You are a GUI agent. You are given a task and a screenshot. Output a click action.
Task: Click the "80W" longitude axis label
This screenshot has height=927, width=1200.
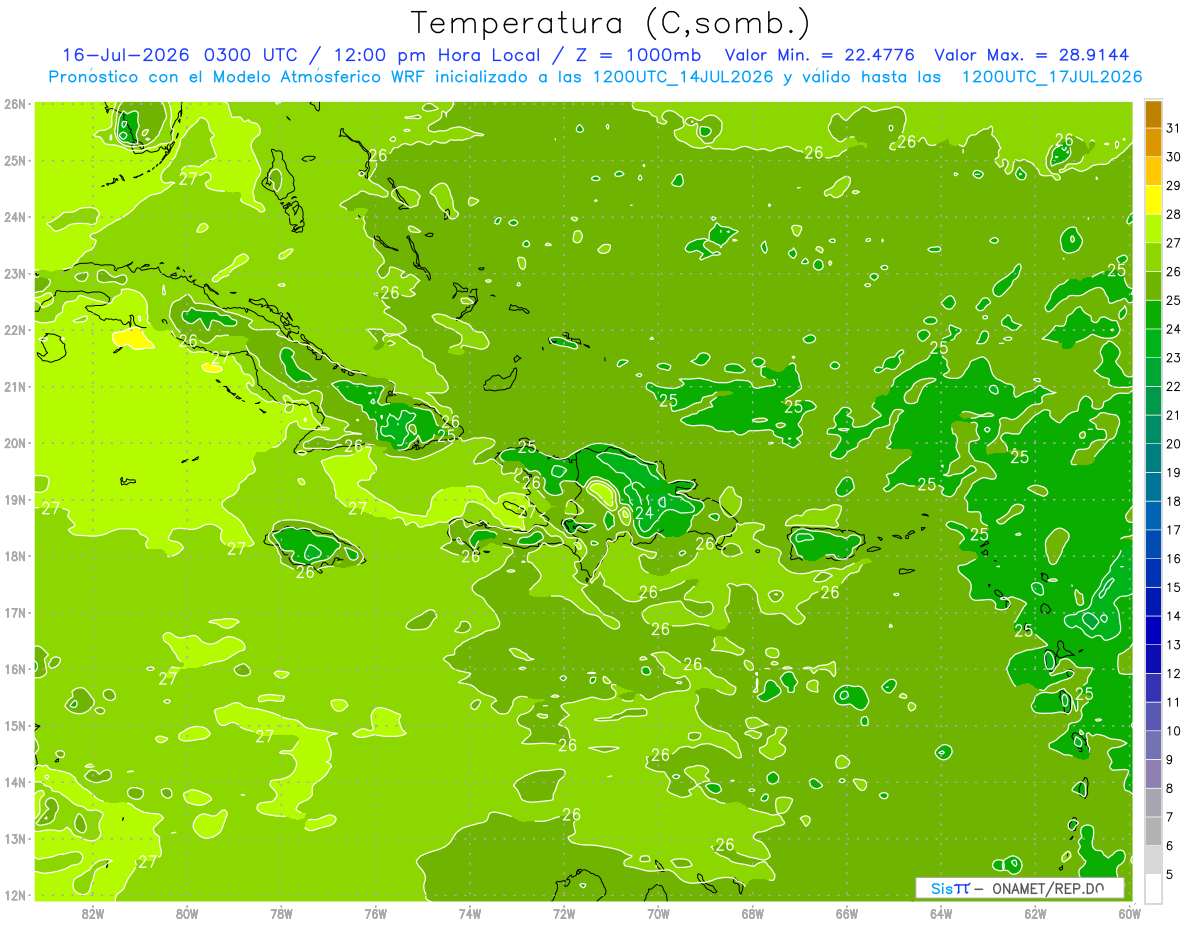tap(187, 913)
